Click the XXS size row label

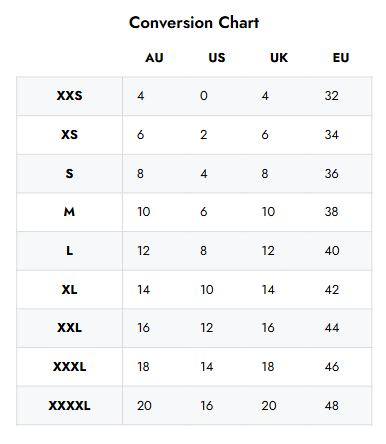tap(69, 96)
